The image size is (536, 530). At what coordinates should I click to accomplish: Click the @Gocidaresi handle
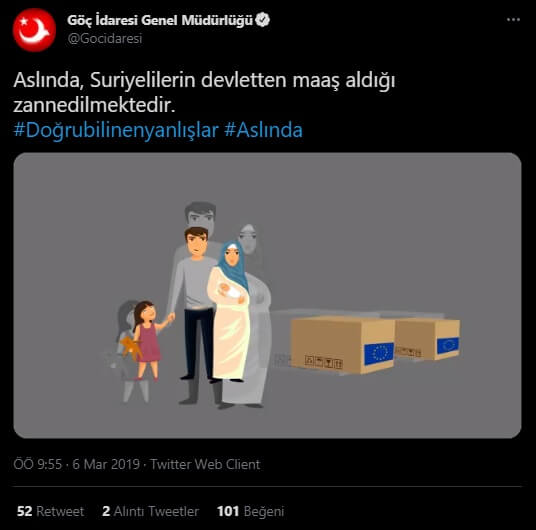pyautogui.click(x=105, y=38)
